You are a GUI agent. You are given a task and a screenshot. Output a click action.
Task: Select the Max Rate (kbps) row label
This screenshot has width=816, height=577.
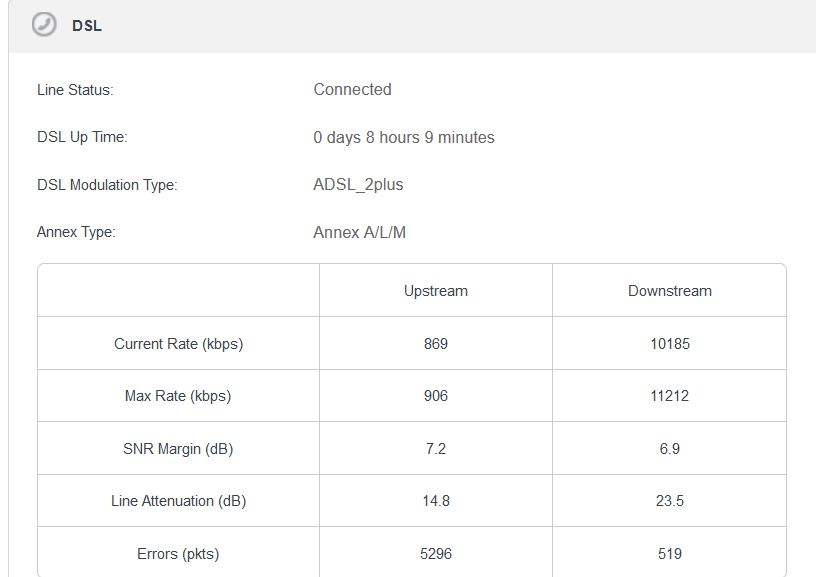tap(178, 396)
